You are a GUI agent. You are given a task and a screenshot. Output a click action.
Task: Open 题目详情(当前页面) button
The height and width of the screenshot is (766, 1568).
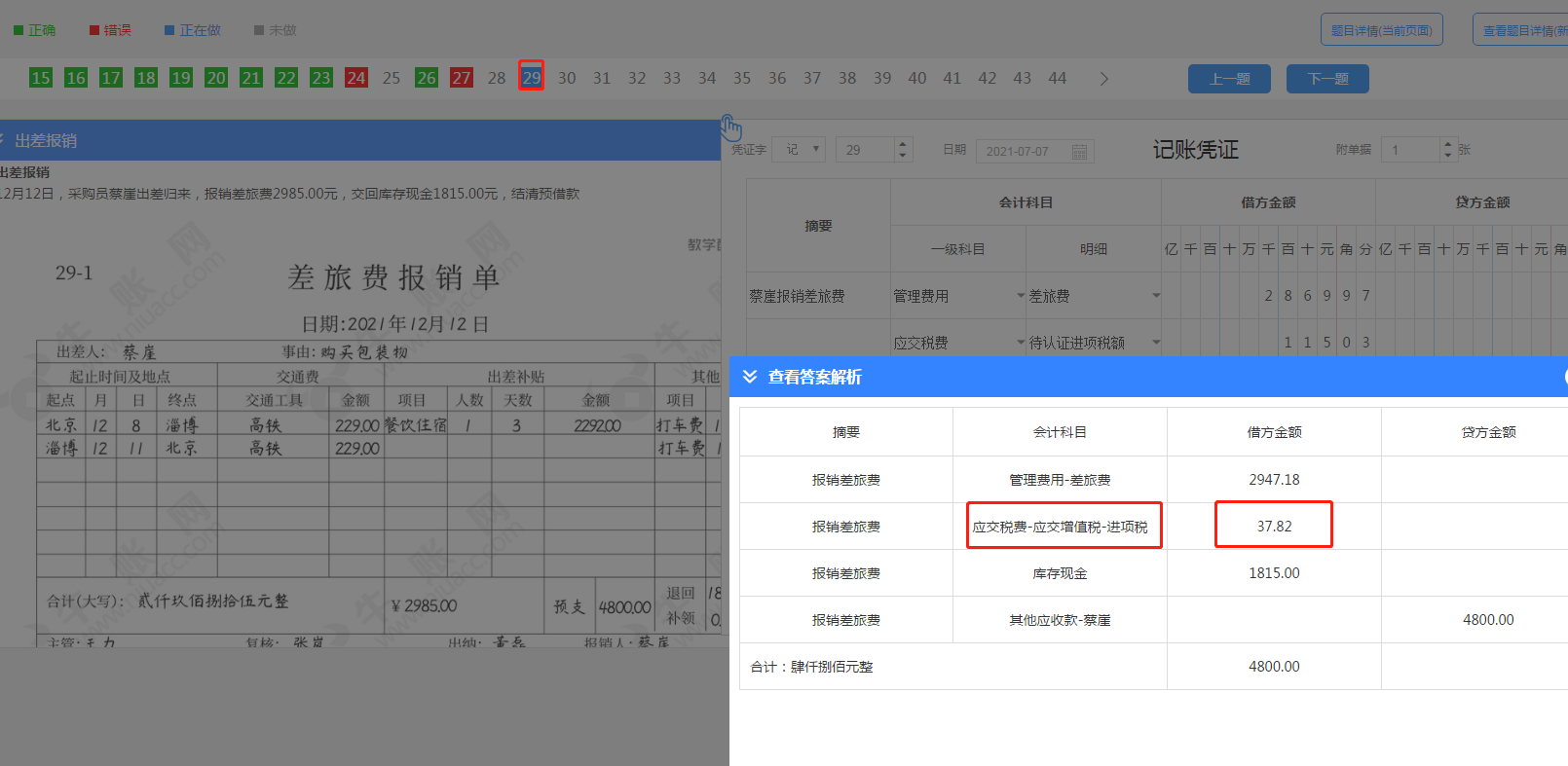click(x=1382, y=30)
